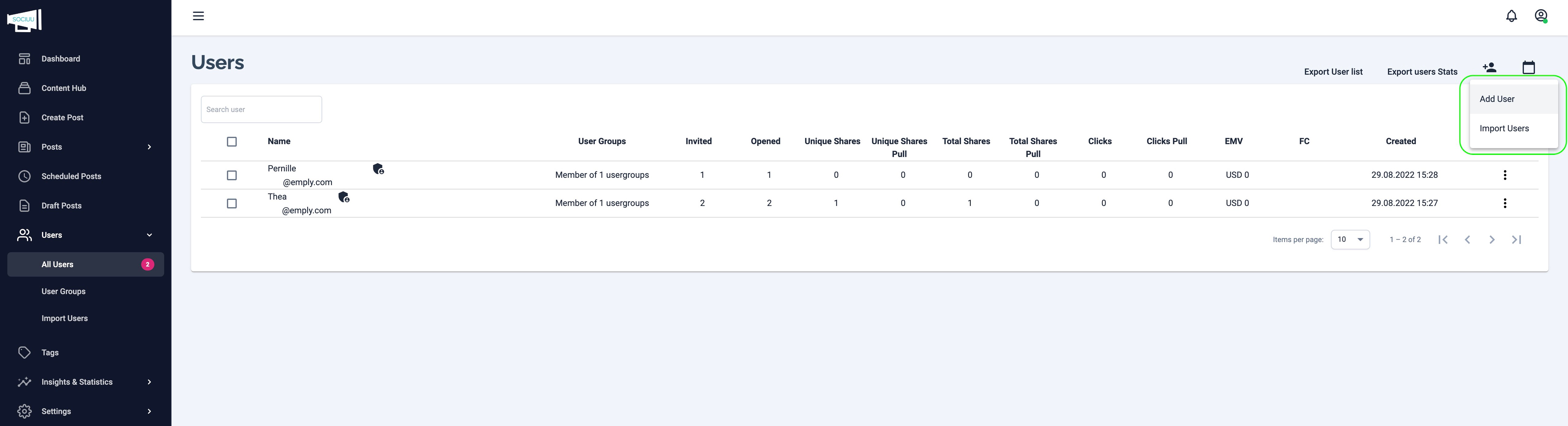Click the notification bell icon

[x=1511, y=17]
